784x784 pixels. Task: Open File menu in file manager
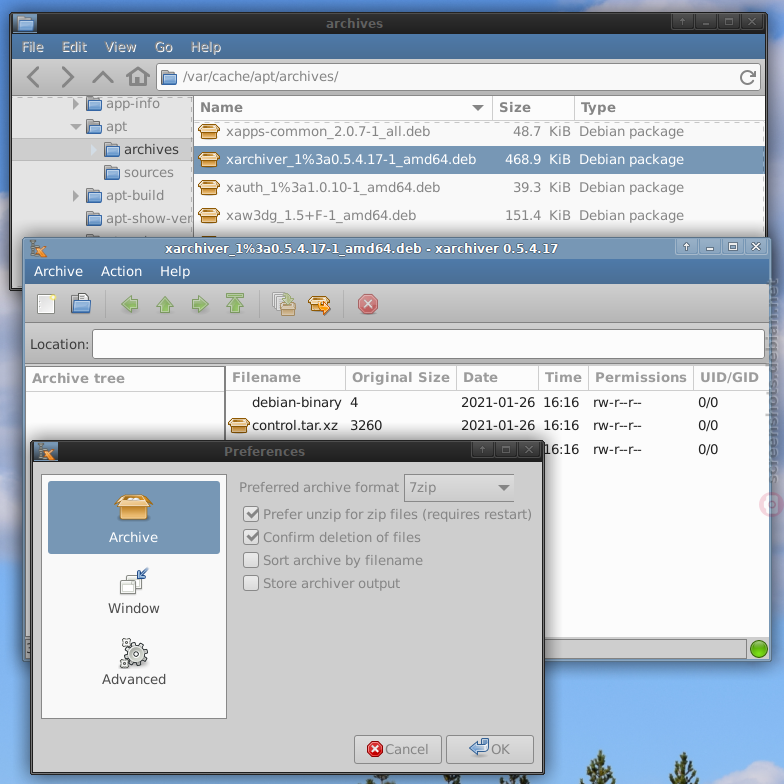click(33, 47)
